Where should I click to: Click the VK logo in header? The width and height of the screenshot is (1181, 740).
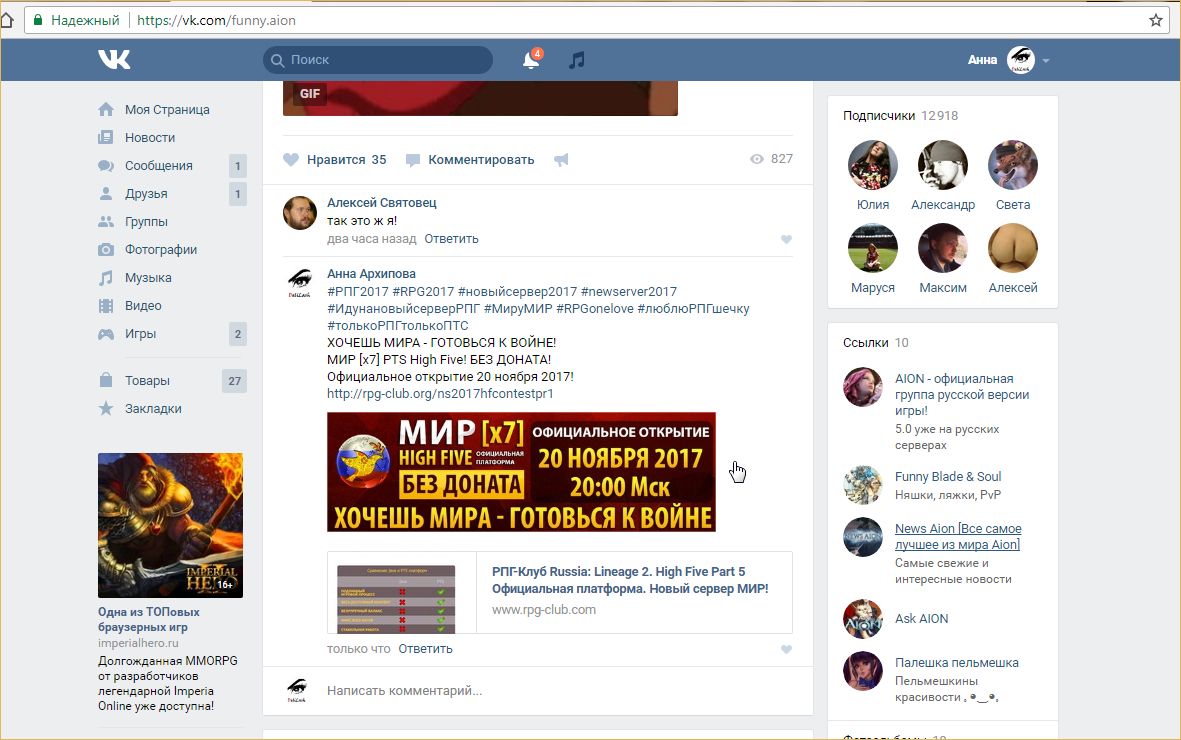pyautogui.click(x=114, y=60)
